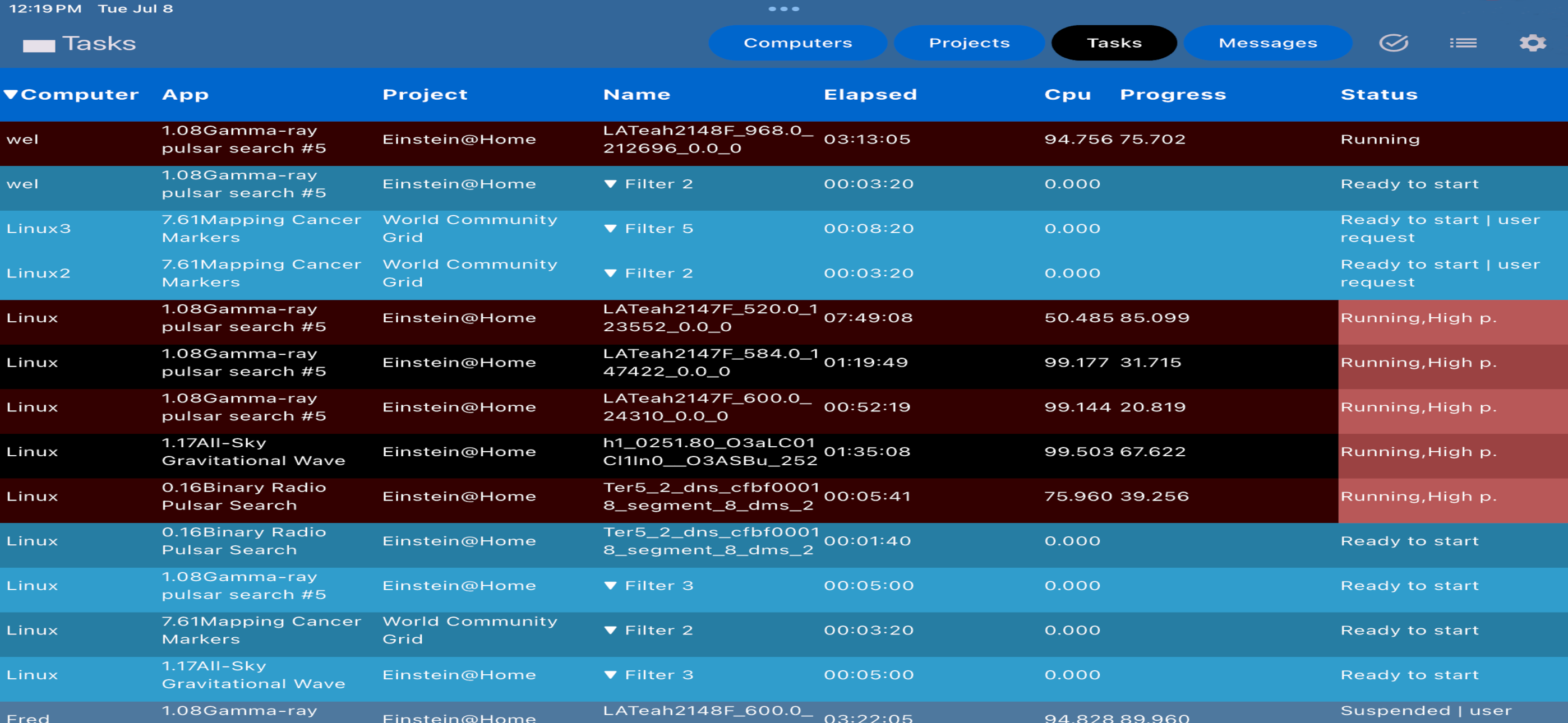This screenshot has height=723, width=1568.
Task: Click Running status of the wel task
Action: click(x=1380, y=140)
